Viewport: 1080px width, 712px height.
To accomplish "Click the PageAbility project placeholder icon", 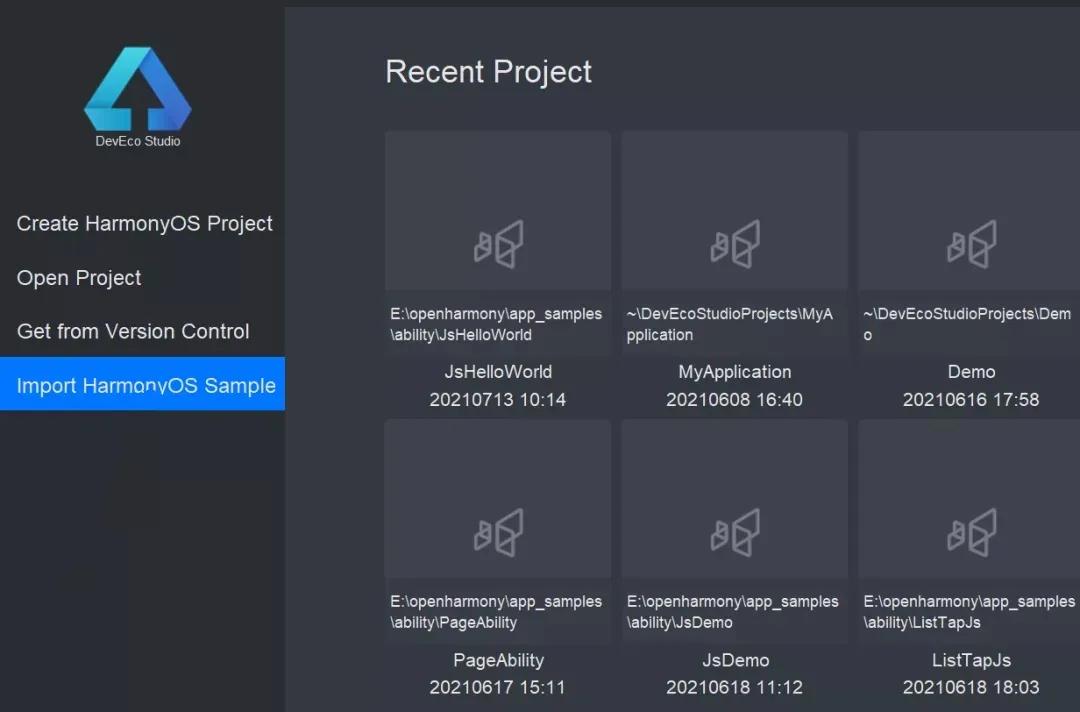I will (x=498, y=532).
